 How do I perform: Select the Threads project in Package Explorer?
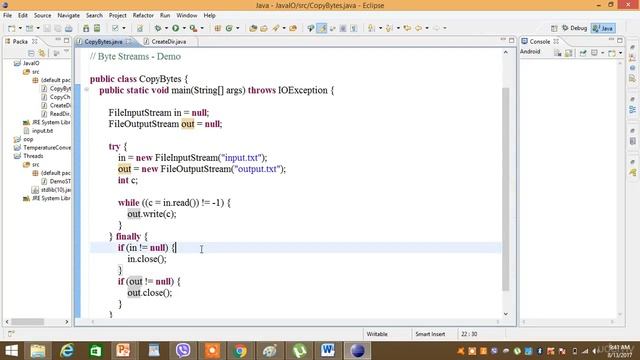(x=33, y=156)
